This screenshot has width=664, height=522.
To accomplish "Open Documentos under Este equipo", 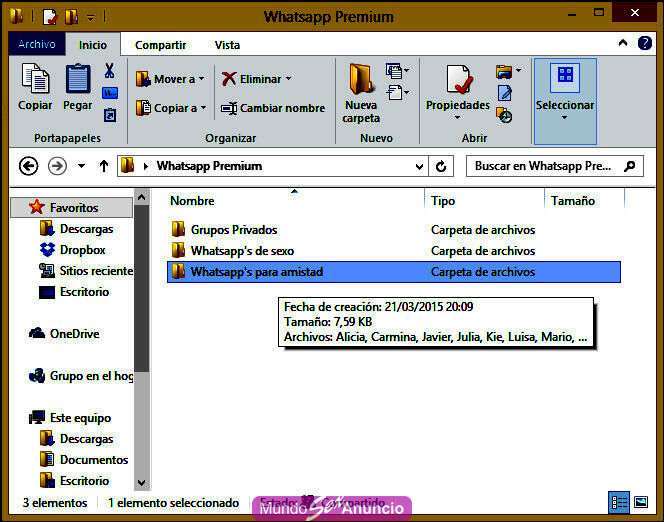I will [x=84, y=460].
